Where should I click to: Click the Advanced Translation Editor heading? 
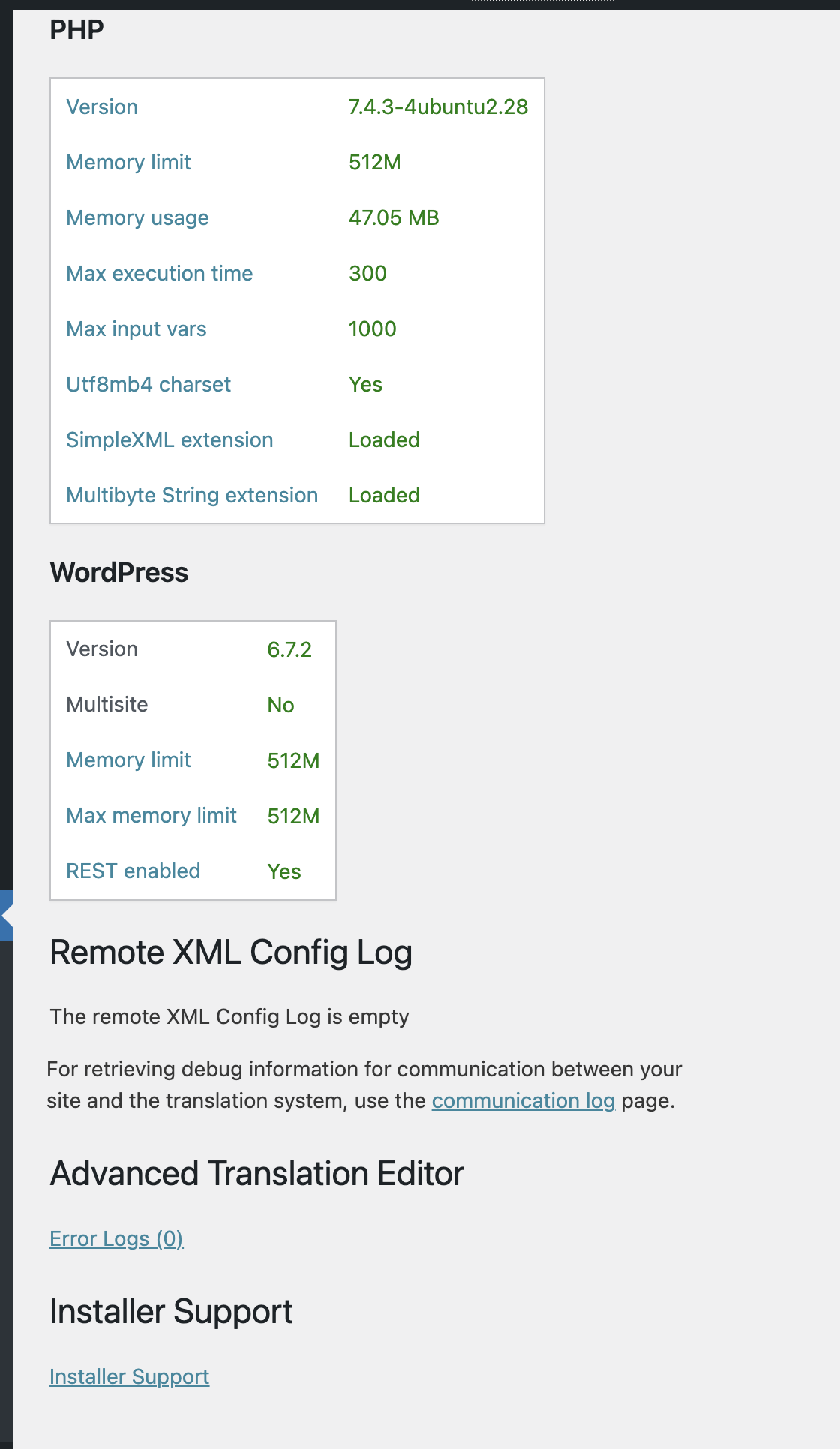[257, 1173]
